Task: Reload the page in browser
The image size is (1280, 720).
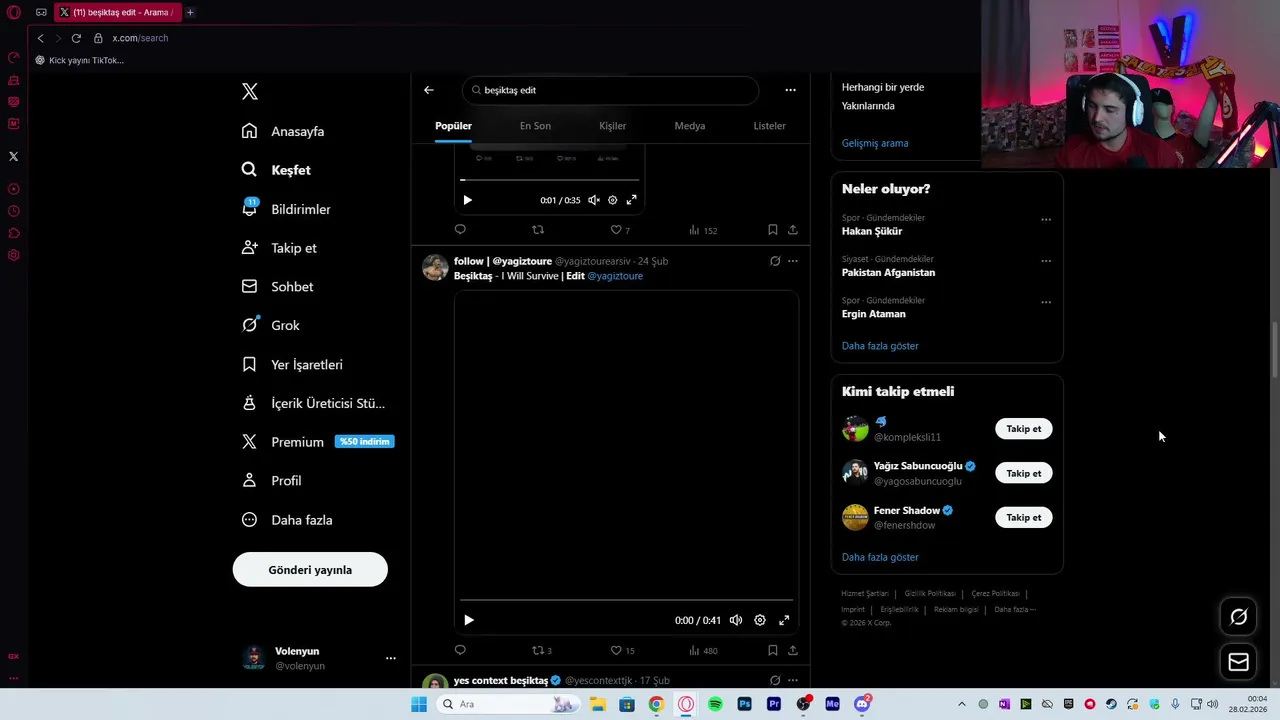Action: (76, 38)
